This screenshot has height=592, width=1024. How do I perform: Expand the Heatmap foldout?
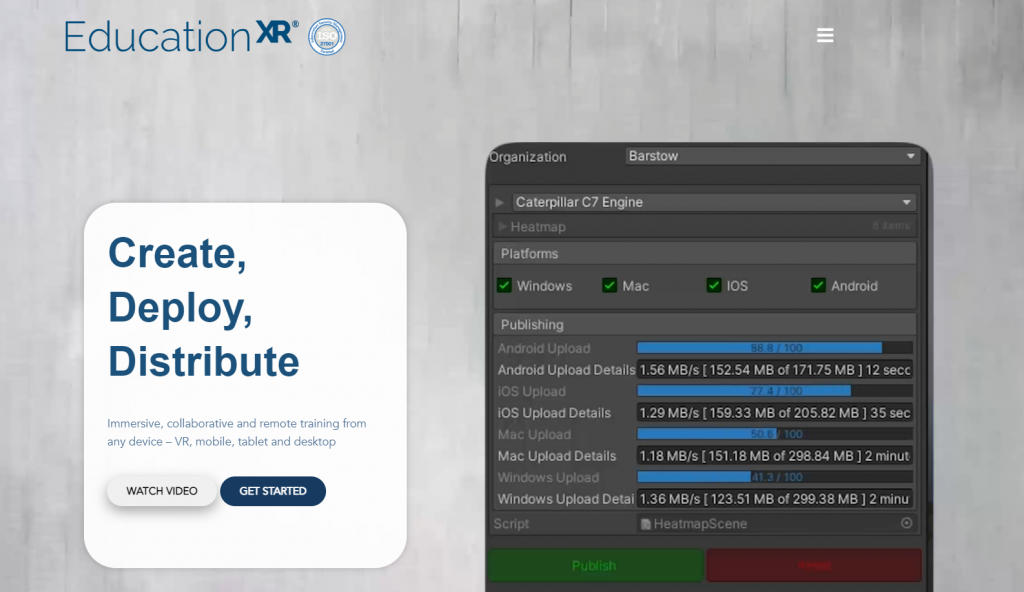coord(502,227)
